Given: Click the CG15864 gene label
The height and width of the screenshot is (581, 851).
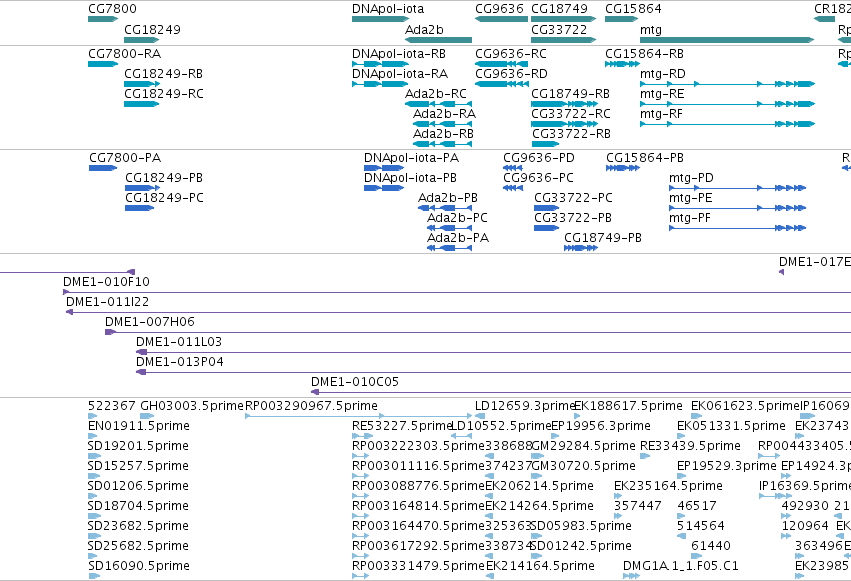Looking at the screenshot, I should coord(633,9).
